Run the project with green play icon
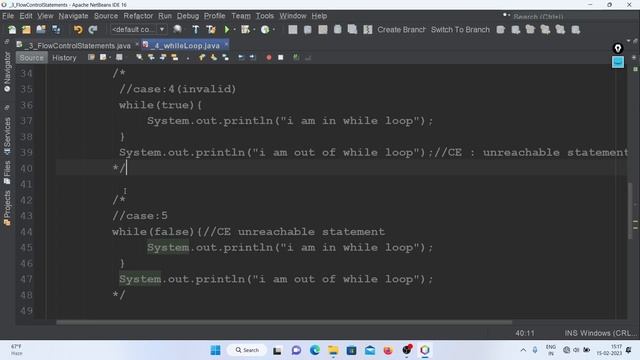Image resolution: width=640 pixels, height=360 pixels. (x=227, y=29)
